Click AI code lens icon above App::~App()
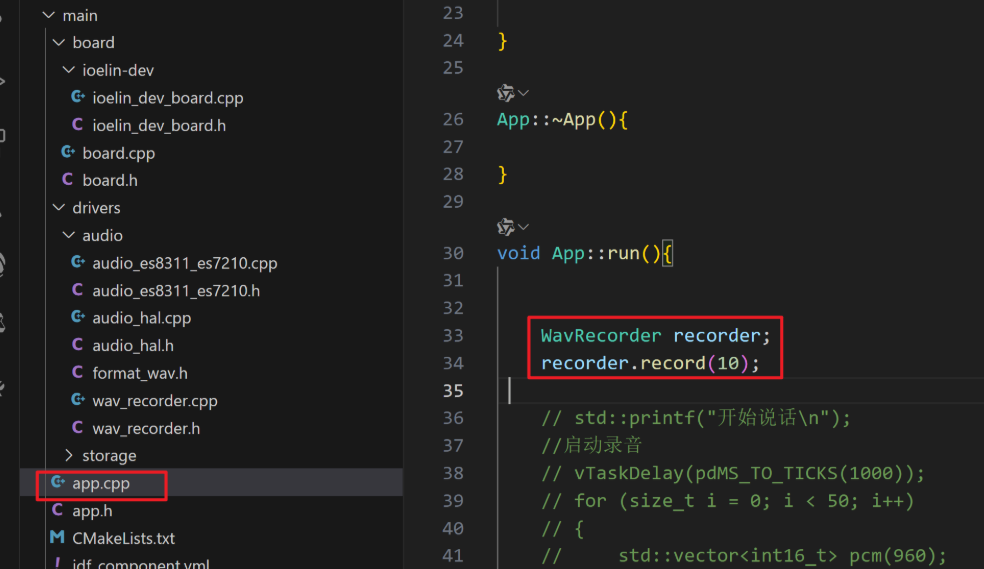 pyautogui.click(x=506, y=93)
